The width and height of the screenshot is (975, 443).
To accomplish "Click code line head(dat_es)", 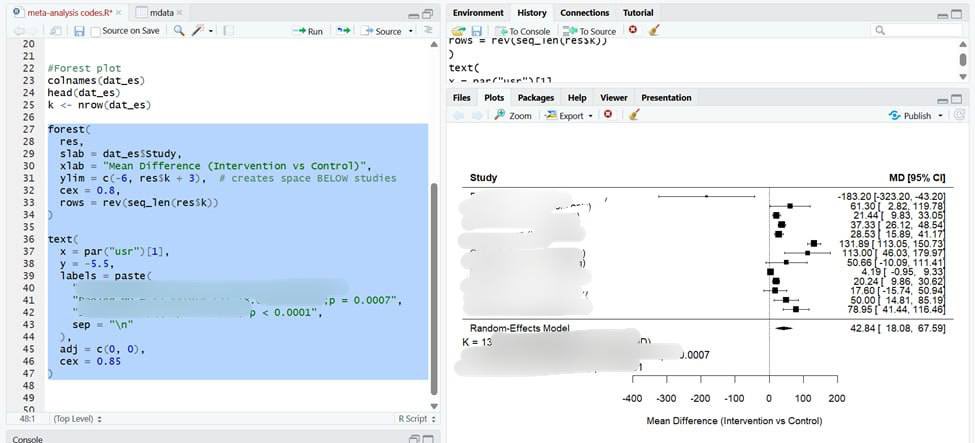I will pos(84,93).
